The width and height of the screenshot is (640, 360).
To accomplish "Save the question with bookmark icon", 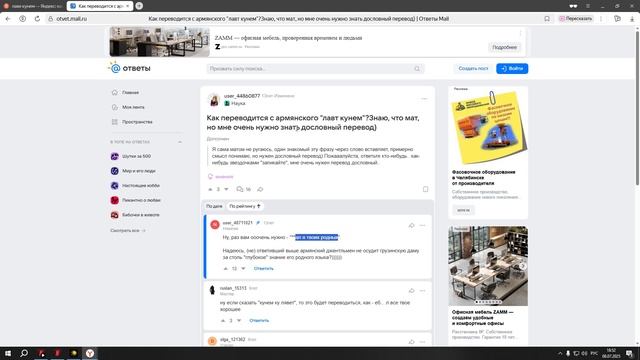I will point(425,189).
